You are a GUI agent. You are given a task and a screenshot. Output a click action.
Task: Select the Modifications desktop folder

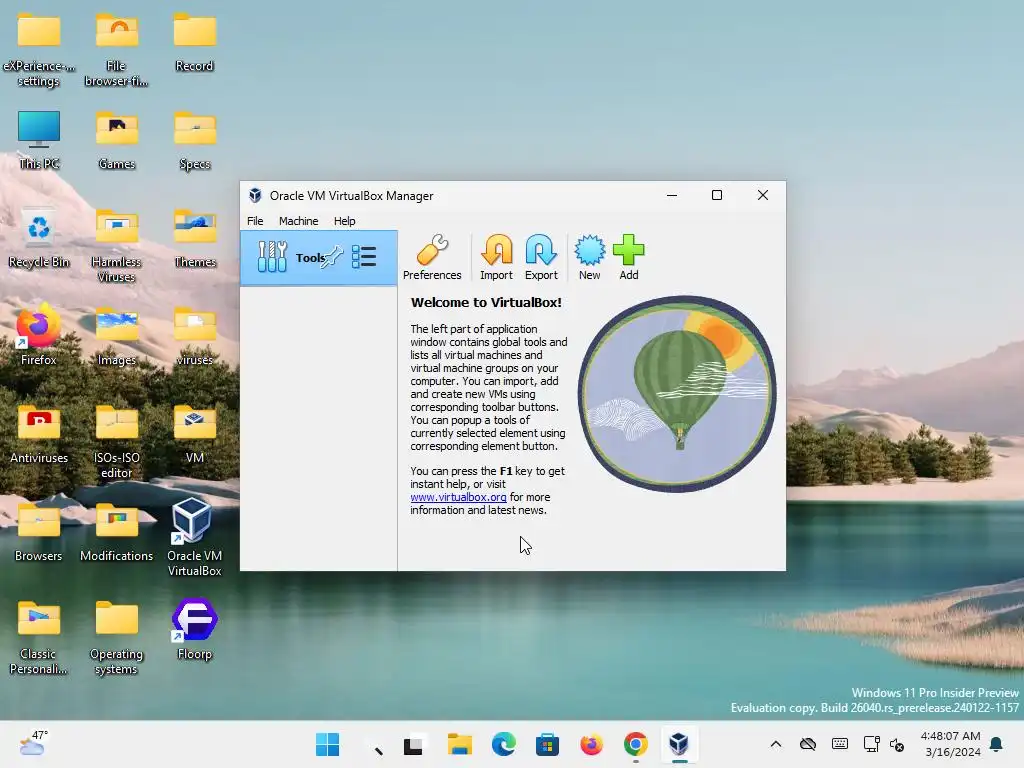pos(116,533)
